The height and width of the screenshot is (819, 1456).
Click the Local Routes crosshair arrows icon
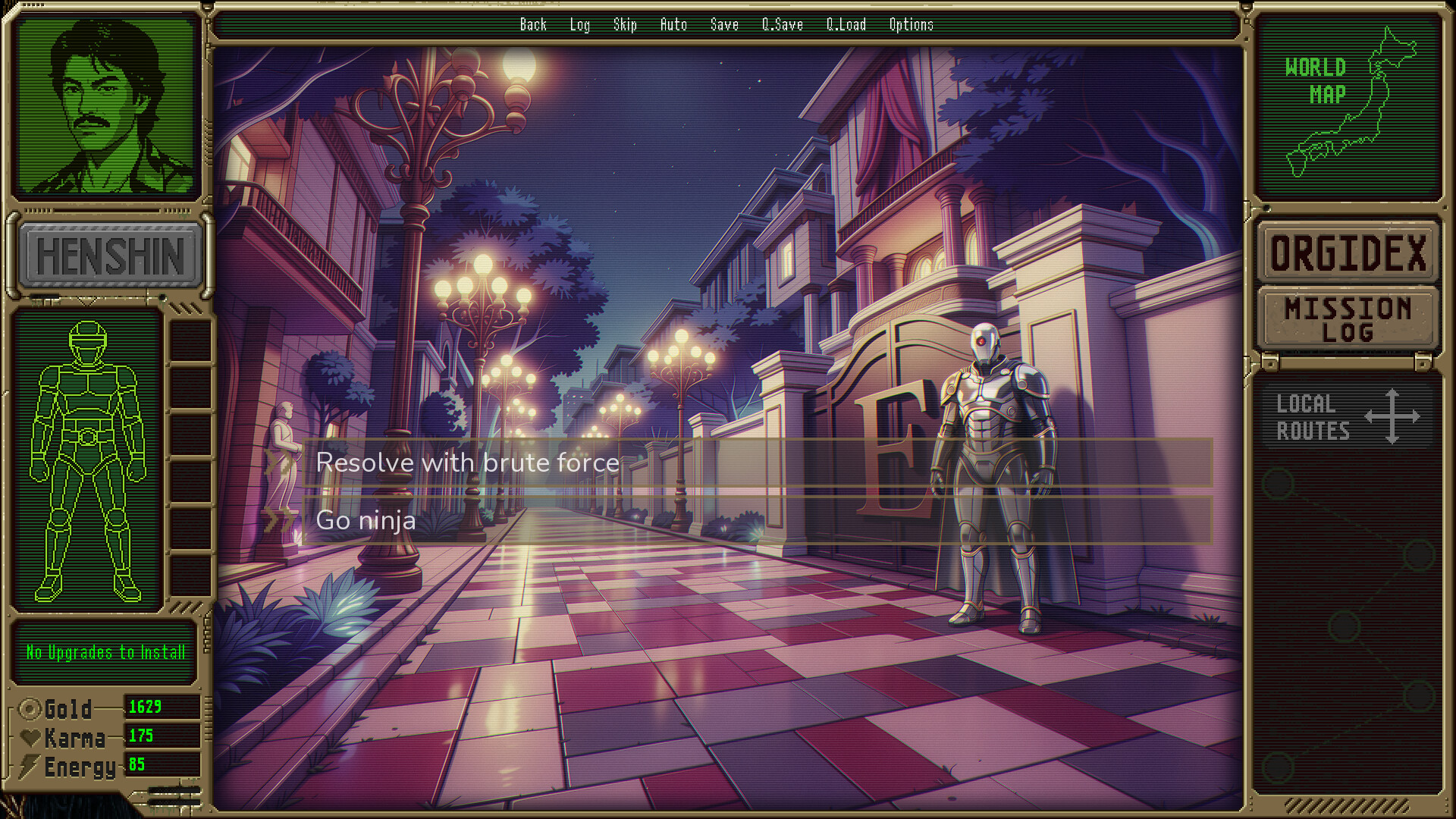tap(1392, 416)
